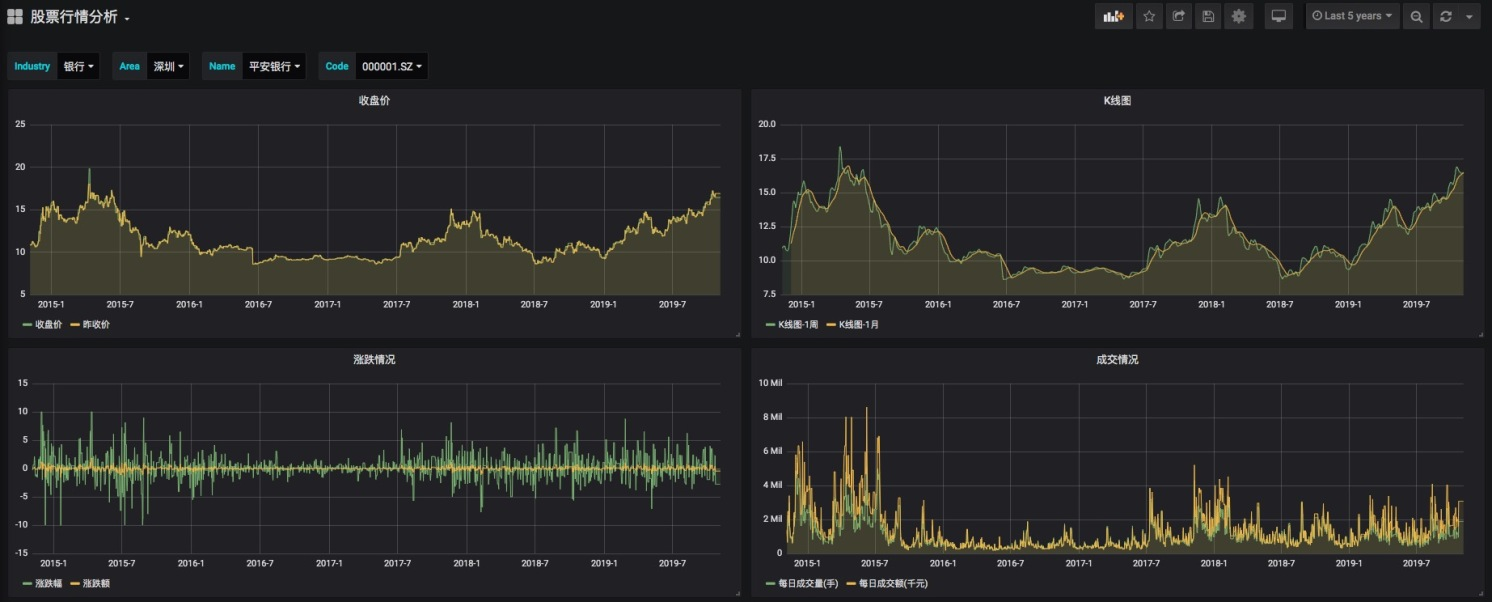Viewport: 1492px width, 602px height.
Task: Open the 成交情况 panel title menu
Action: tap(1117, 359)
